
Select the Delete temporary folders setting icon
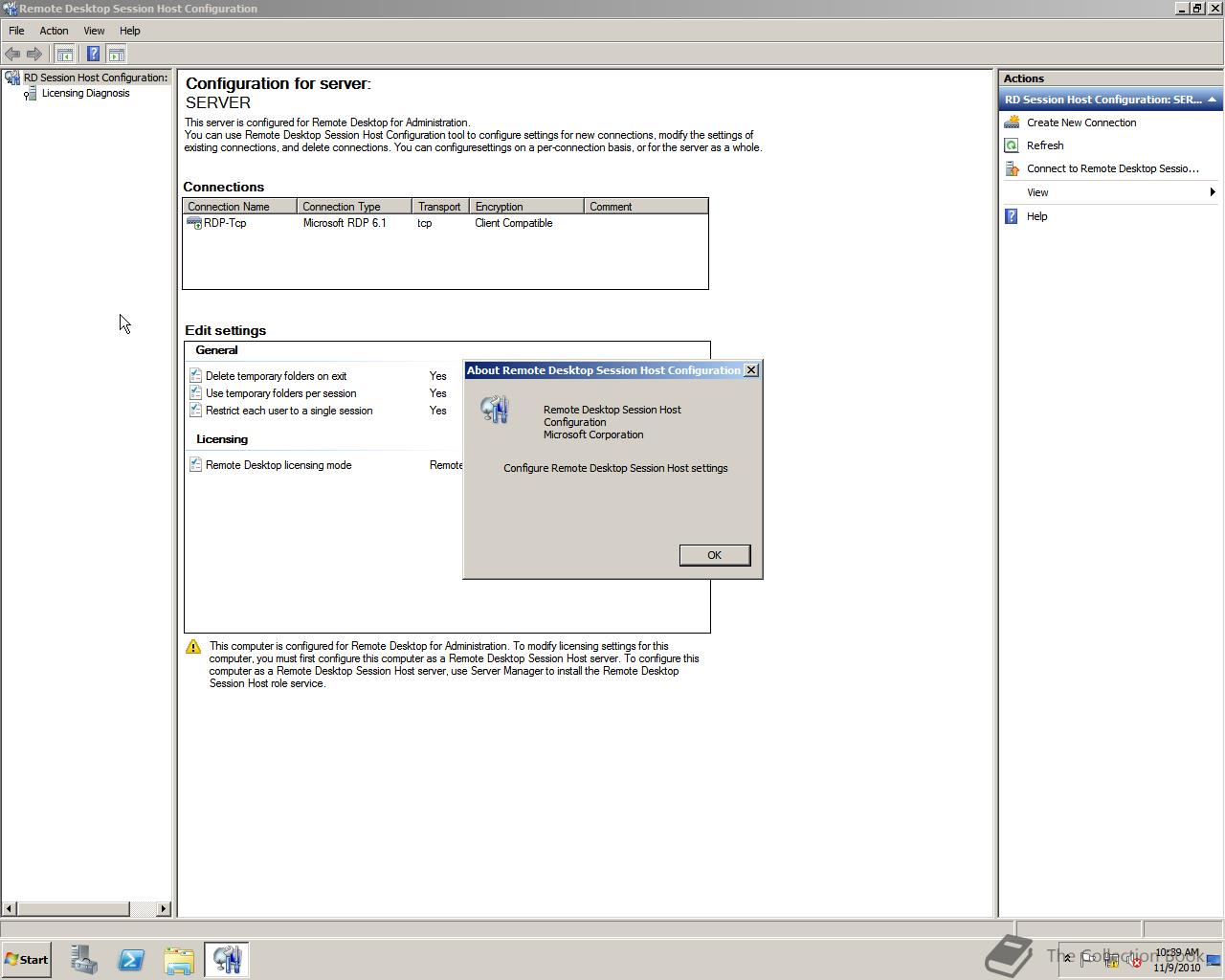pos(195,376)
